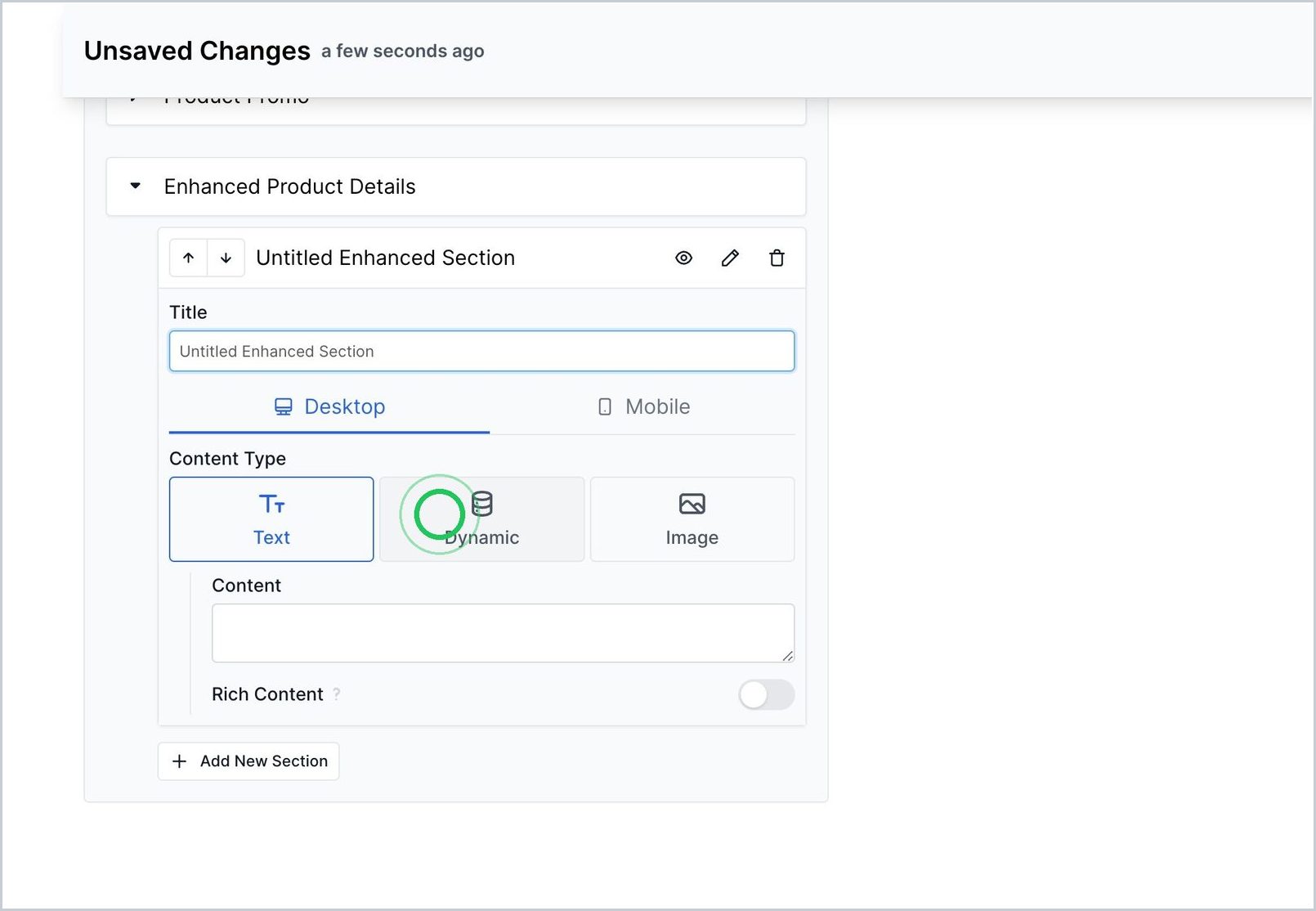Click the Unsaved Changes heading
This screenshot has height=911, width=1316.
coord(197,51)
